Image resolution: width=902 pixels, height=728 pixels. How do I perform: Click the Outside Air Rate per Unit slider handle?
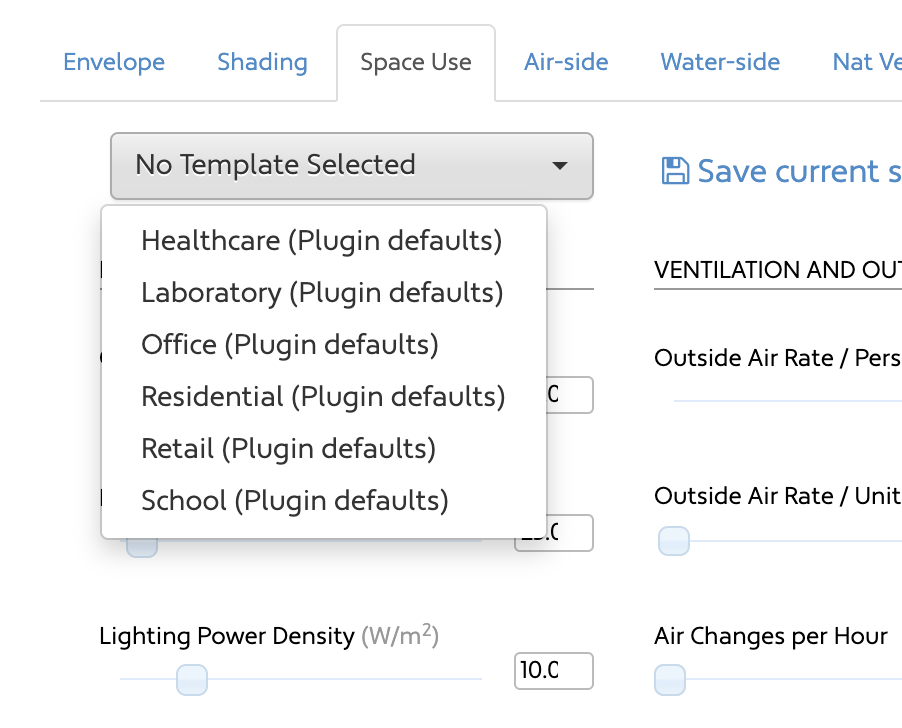click(x=674, y=541)
